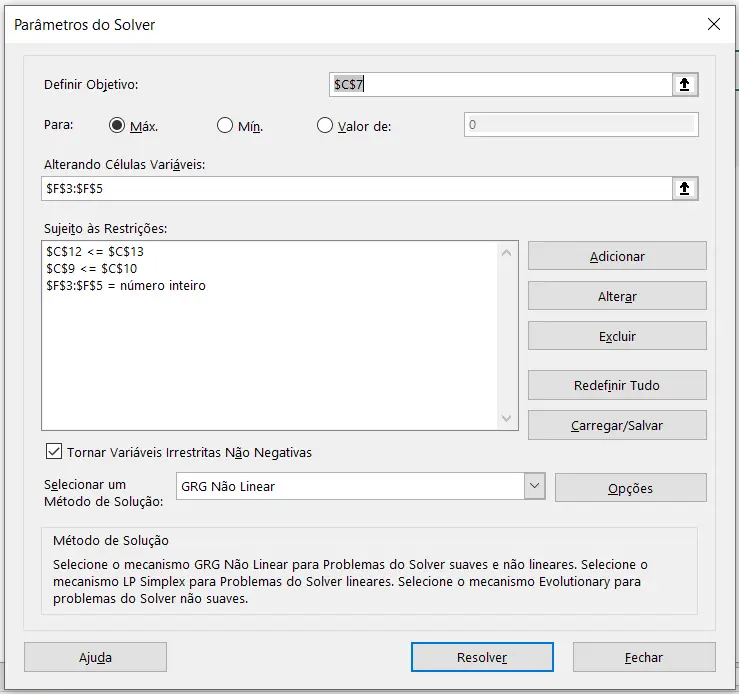Screen dimensions: 739x694
Task: Open Carregar/Salvar model options
Action: 617,425
